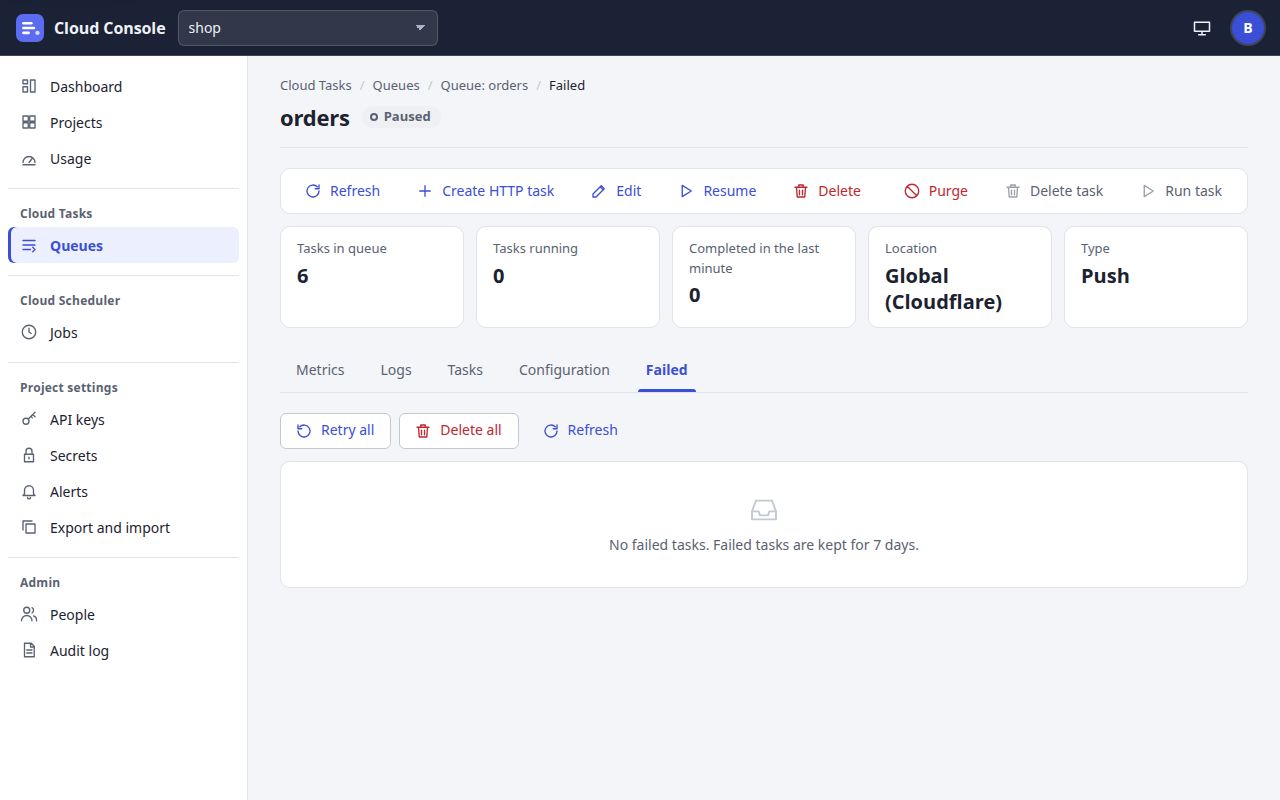Viewport: 1280px width, 800px height.
Task: Open Alerts in the sidebar
Action: (123, 492)
